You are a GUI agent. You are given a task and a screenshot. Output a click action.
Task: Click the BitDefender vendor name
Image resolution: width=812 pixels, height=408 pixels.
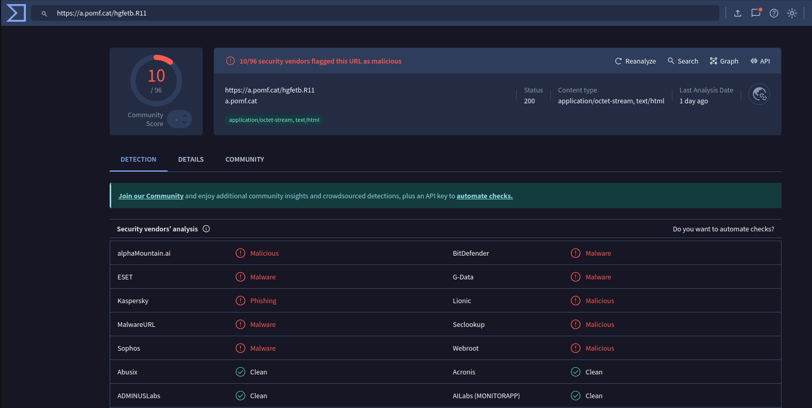(x=471, y=253)
